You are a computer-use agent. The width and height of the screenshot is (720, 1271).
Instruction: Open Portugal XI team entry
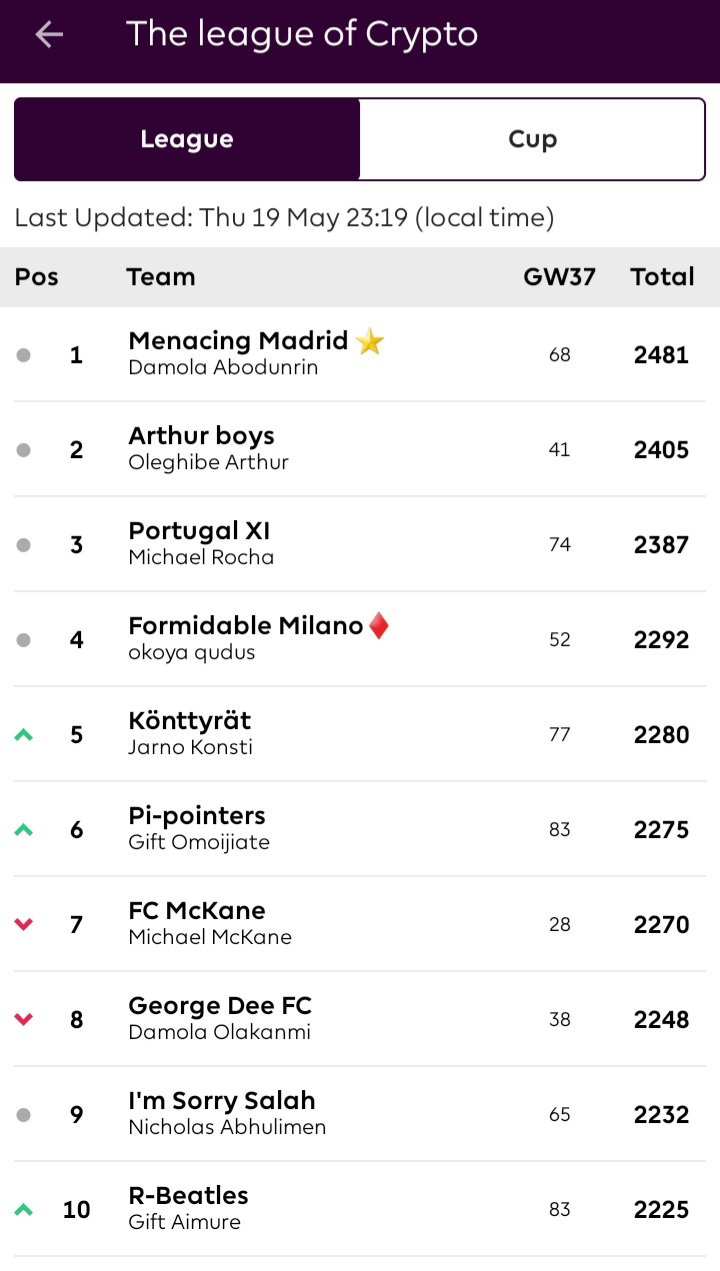click(x=360, y=544)
